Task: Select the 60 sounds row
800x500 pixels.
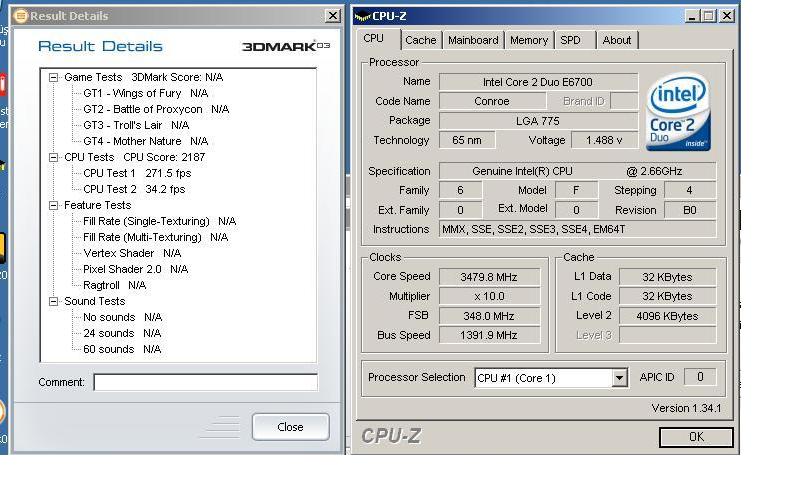Action: (122, 349)
